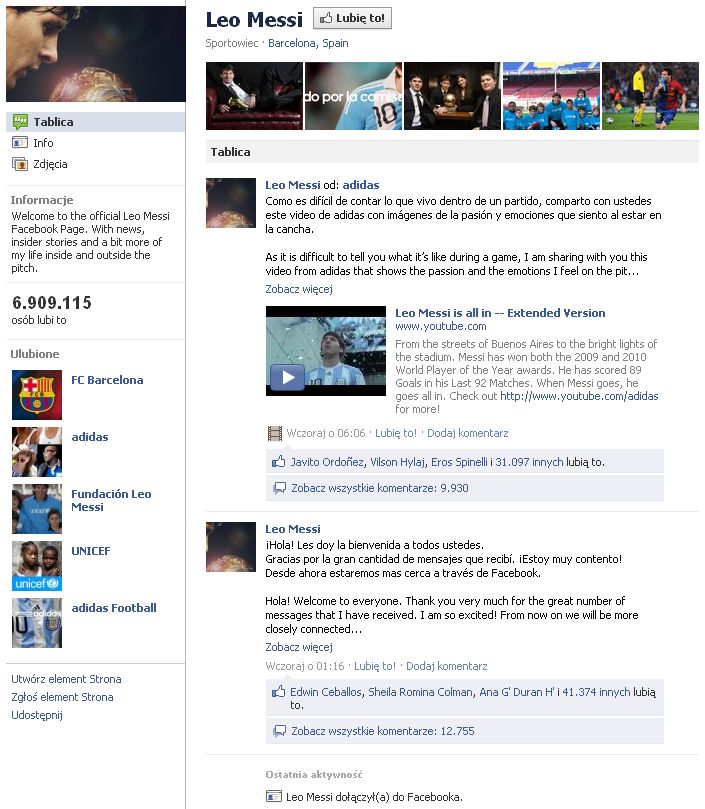Screen dimensions: 705x809
Task: Open the Fundación Leo Messi link
Action: tap(111, 500)
